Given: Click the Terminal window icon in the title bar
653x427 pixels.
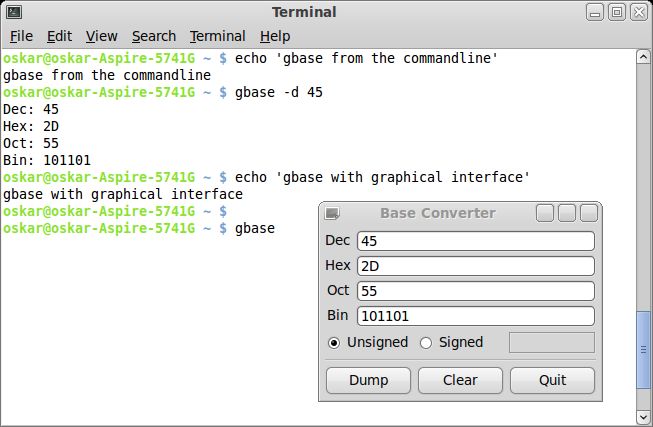Looking at the screenshot, I should click(x=14, y=12).
